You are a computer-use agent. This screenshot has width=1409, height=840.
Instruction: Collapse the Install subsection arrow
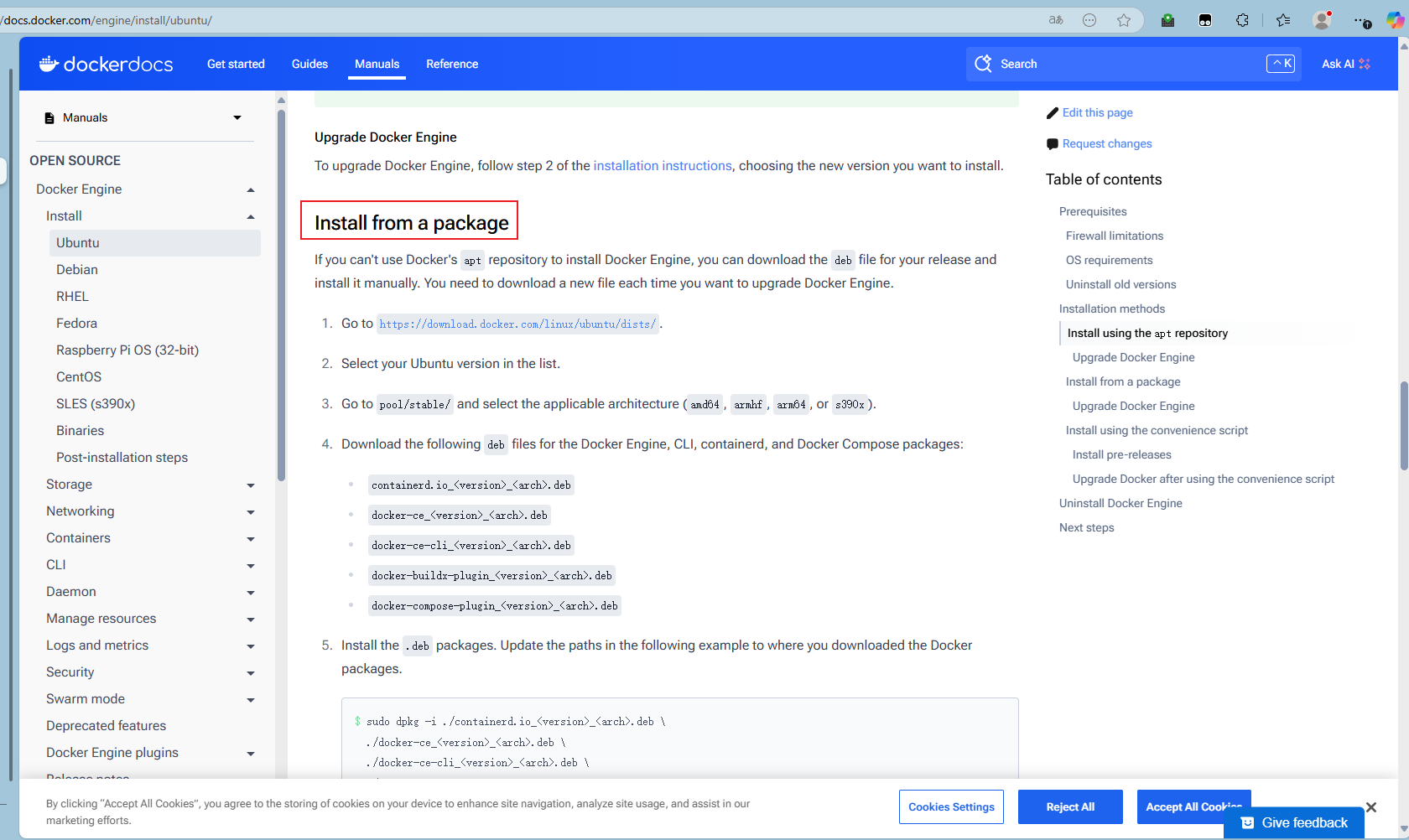tap(250, 217)
